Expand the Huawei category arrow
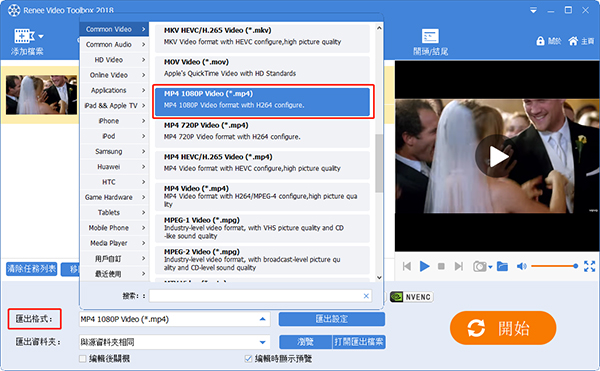The image size is (600, 371). [143, 167]
